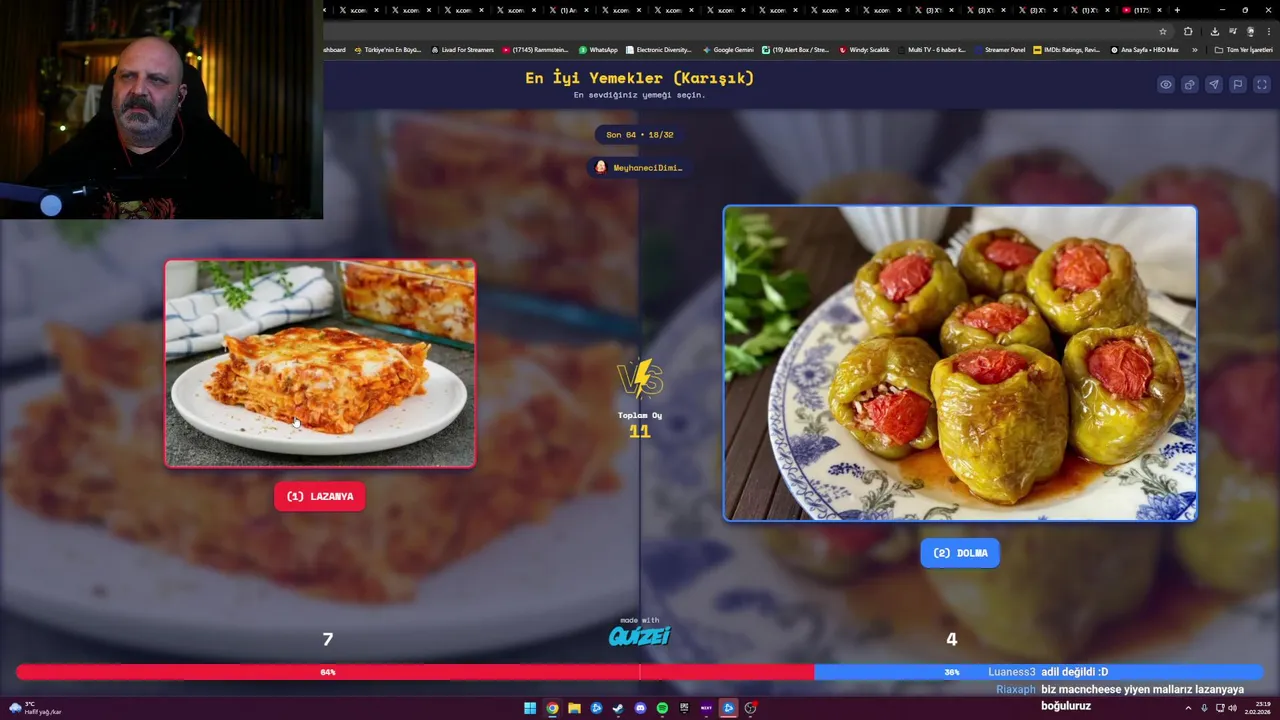The height and width of the screenshot is (720, 1280).
Task: Click the Son 64 • 18/32 round badge
Action: pos(640,135)
